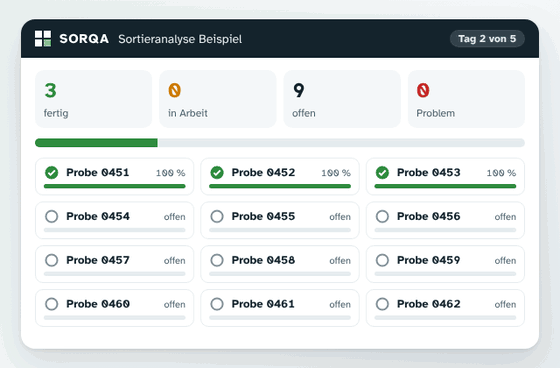Click the Probe 0451 full progress bar
This screenshot has width=560, height=368.
pos(115,186)
